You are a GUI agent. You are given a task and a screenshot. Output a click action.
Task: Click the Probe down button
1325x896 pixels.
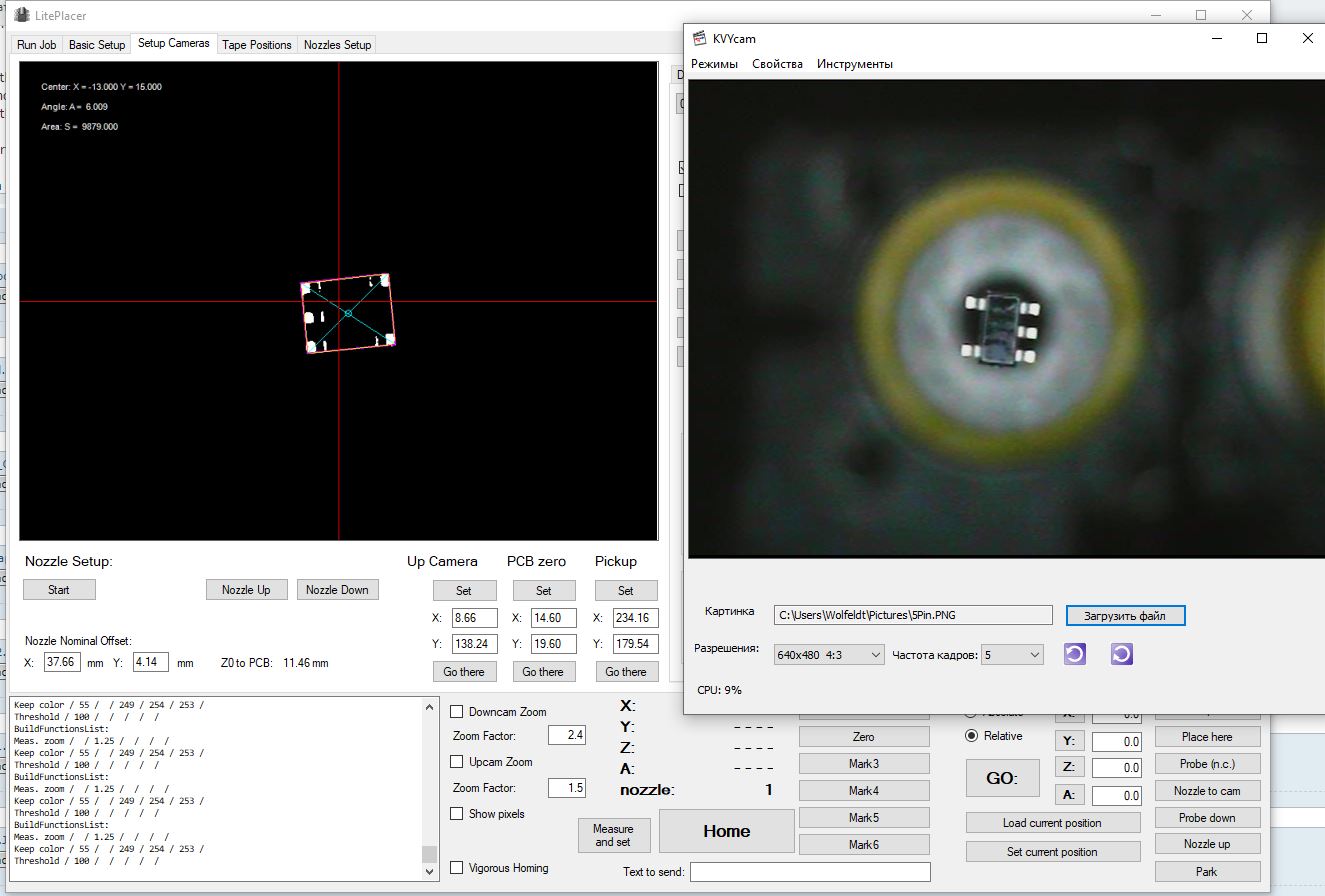click(x=1207, y=818)
